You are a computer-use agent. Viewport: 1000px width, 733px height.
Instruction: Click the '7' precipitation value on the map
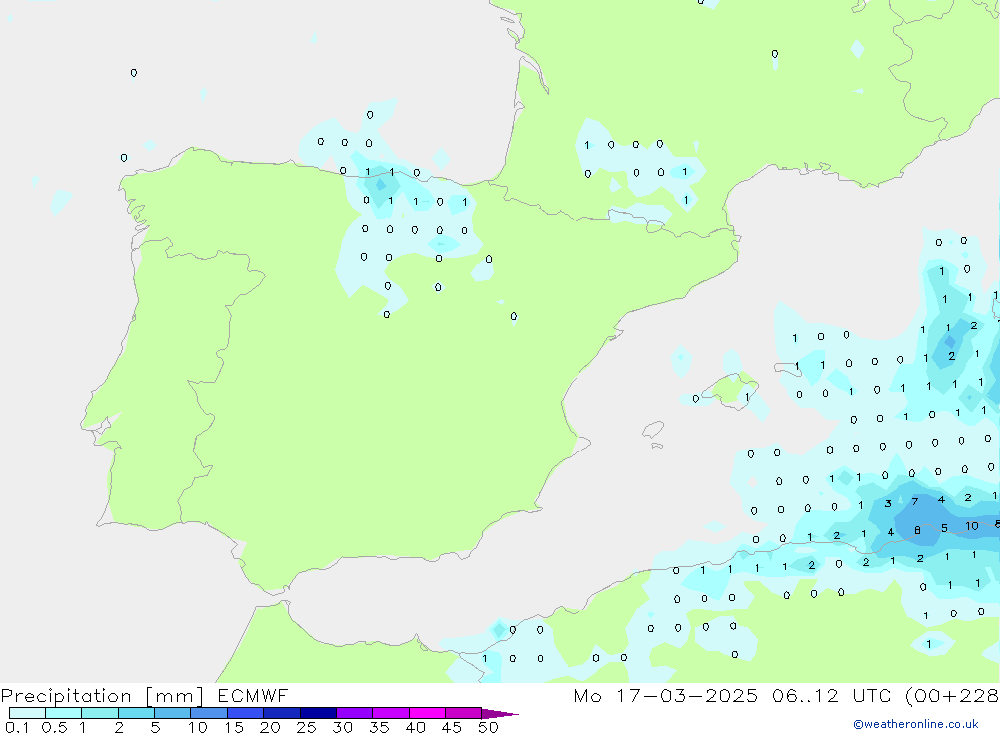[915, 501]
